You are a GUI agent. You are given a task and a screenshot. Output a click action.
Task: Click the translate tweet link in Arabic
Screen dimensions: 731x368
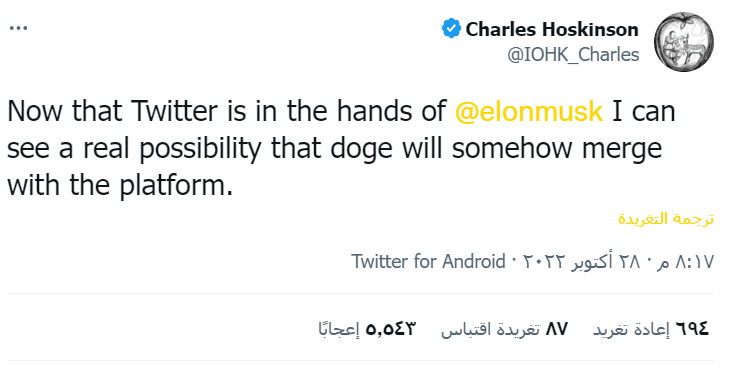666,219
